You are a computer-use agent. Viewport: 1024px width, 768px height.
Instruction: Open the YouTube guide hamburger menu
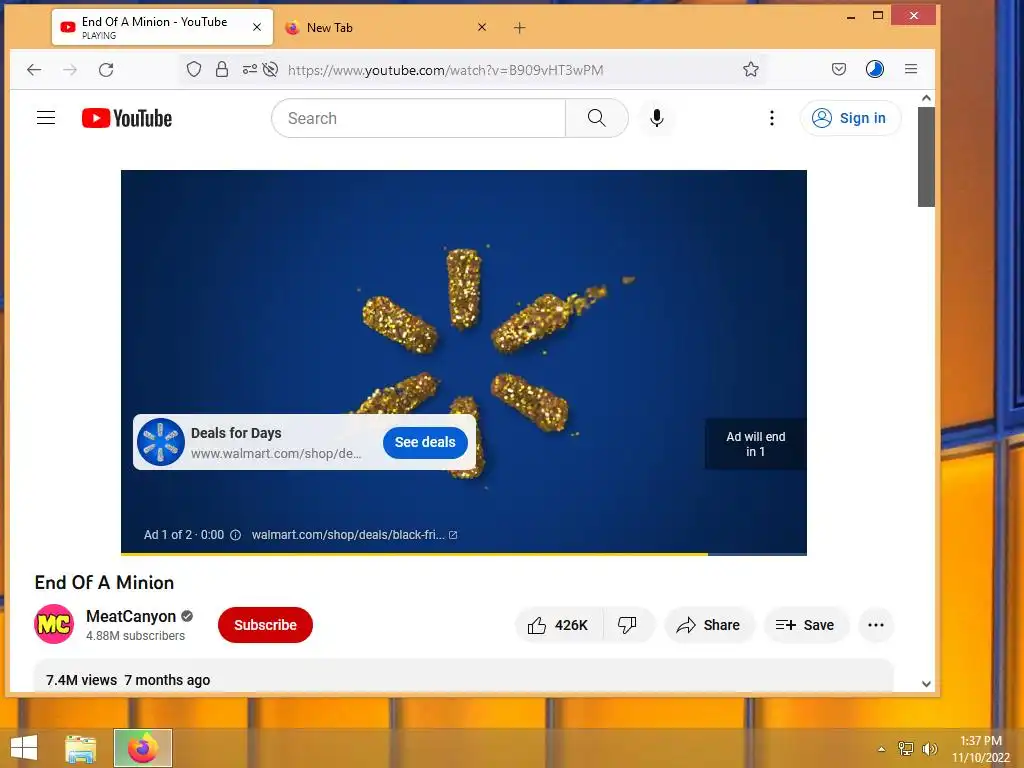[x=46, y=118]
